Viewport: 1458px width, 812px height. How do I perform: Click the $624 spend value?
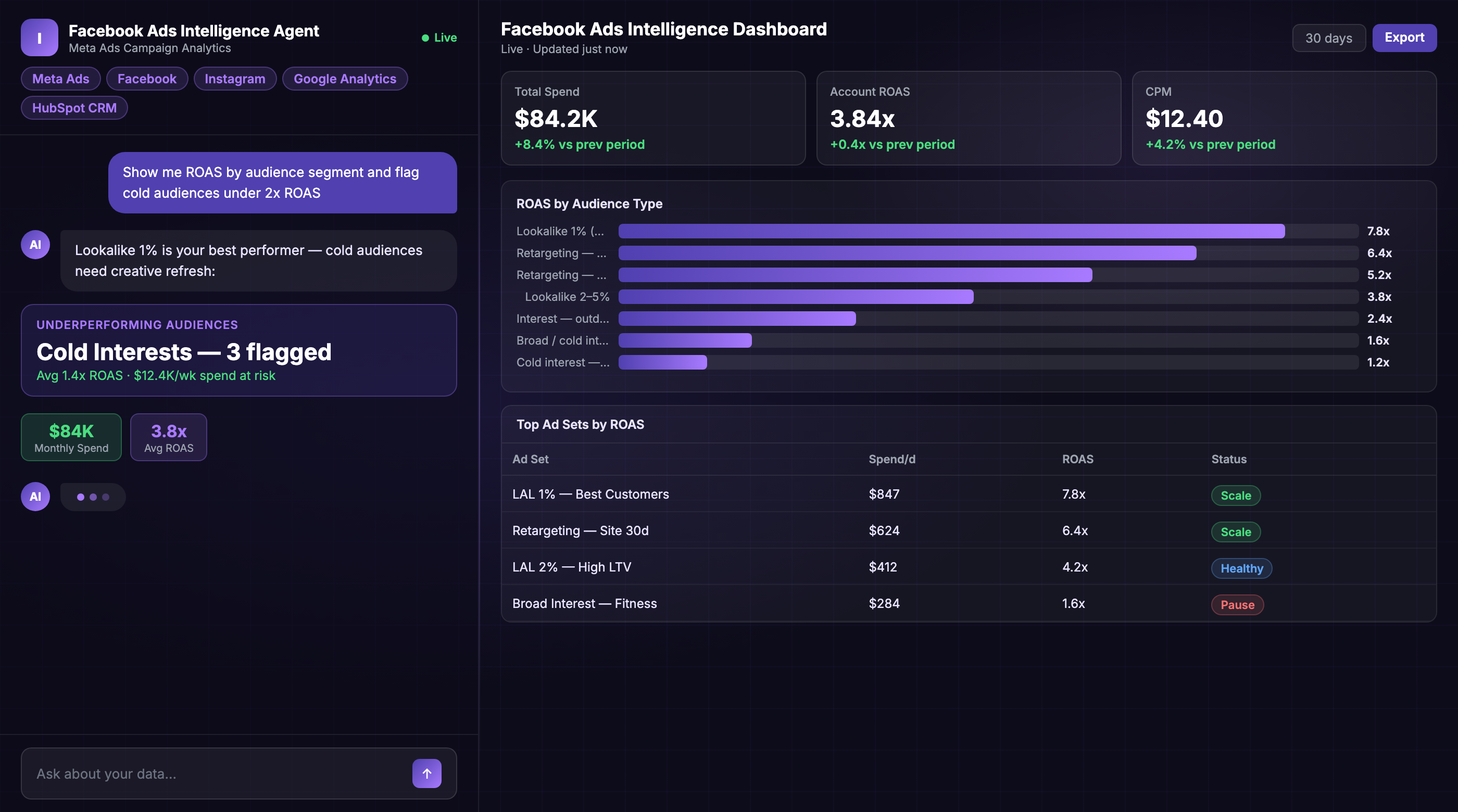(x=884, y=530)
